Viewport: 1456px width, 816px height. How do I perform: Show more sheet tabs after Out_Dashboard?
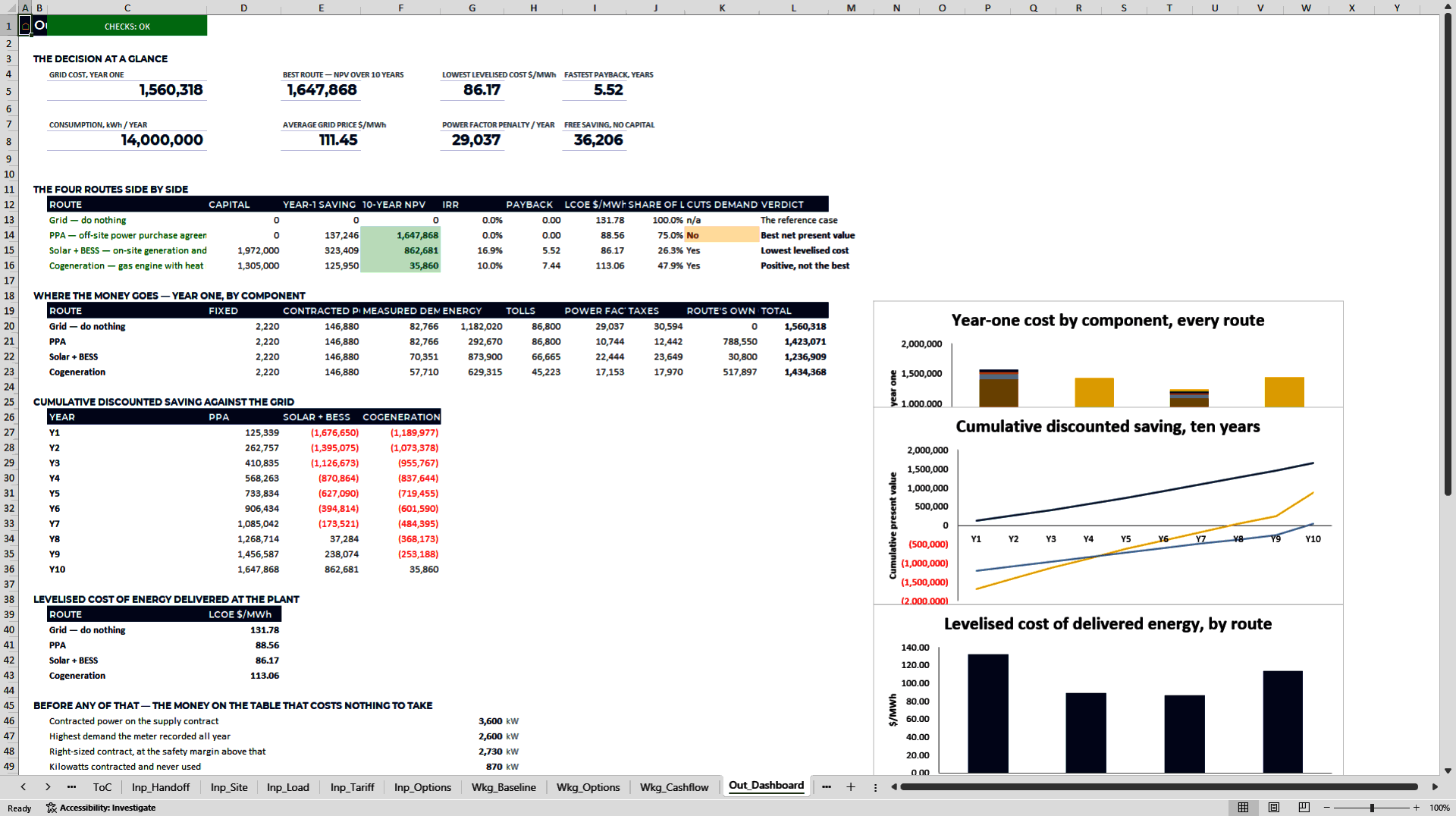827,787
